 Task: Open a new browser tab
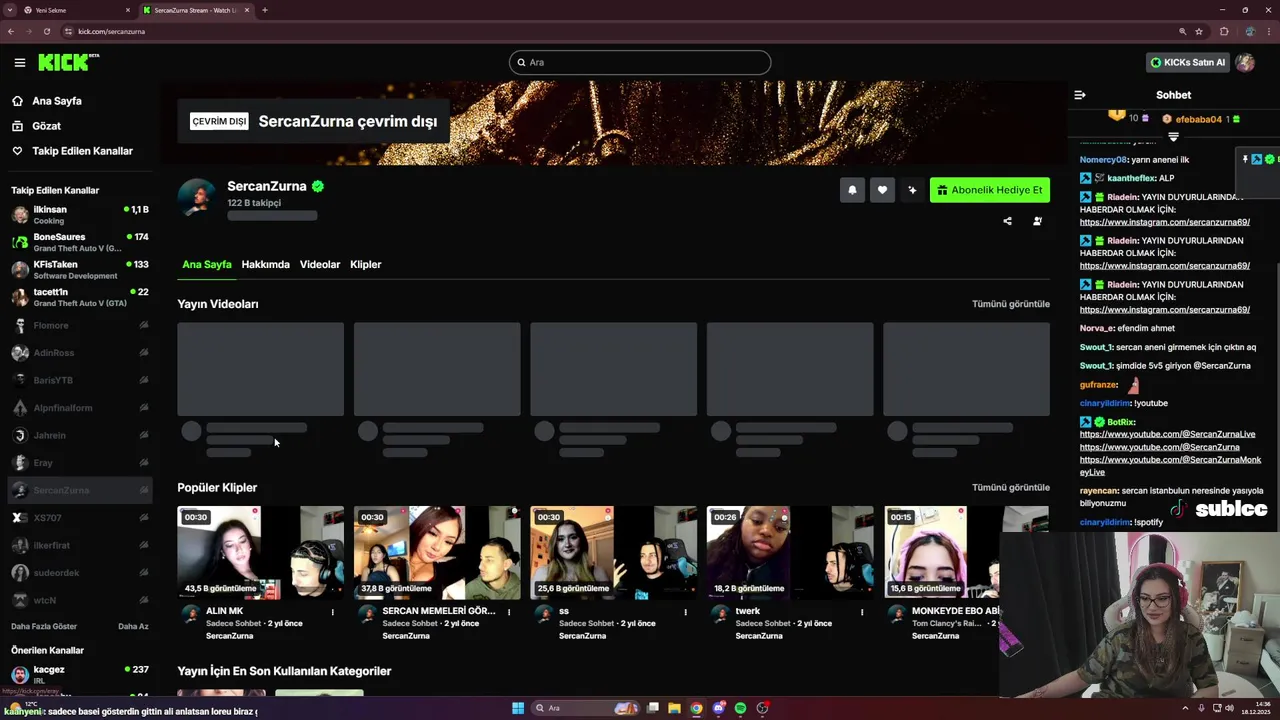264,10
